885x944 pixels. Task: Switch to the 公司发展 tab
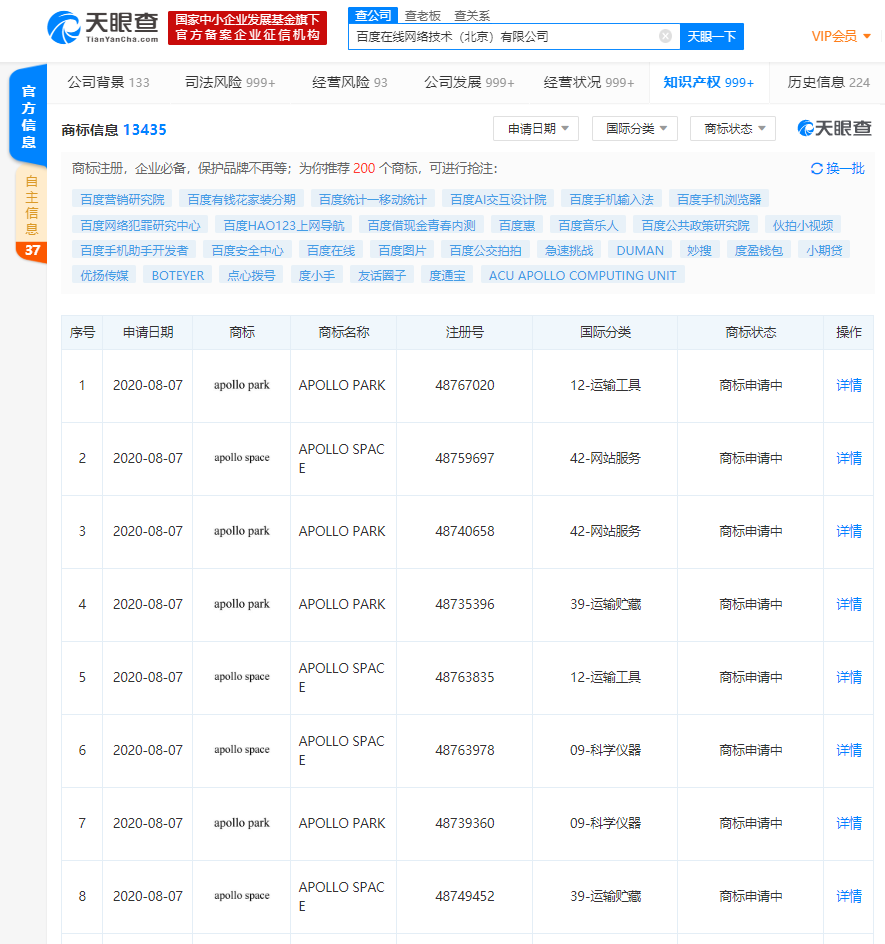click(x=469, y=82)
